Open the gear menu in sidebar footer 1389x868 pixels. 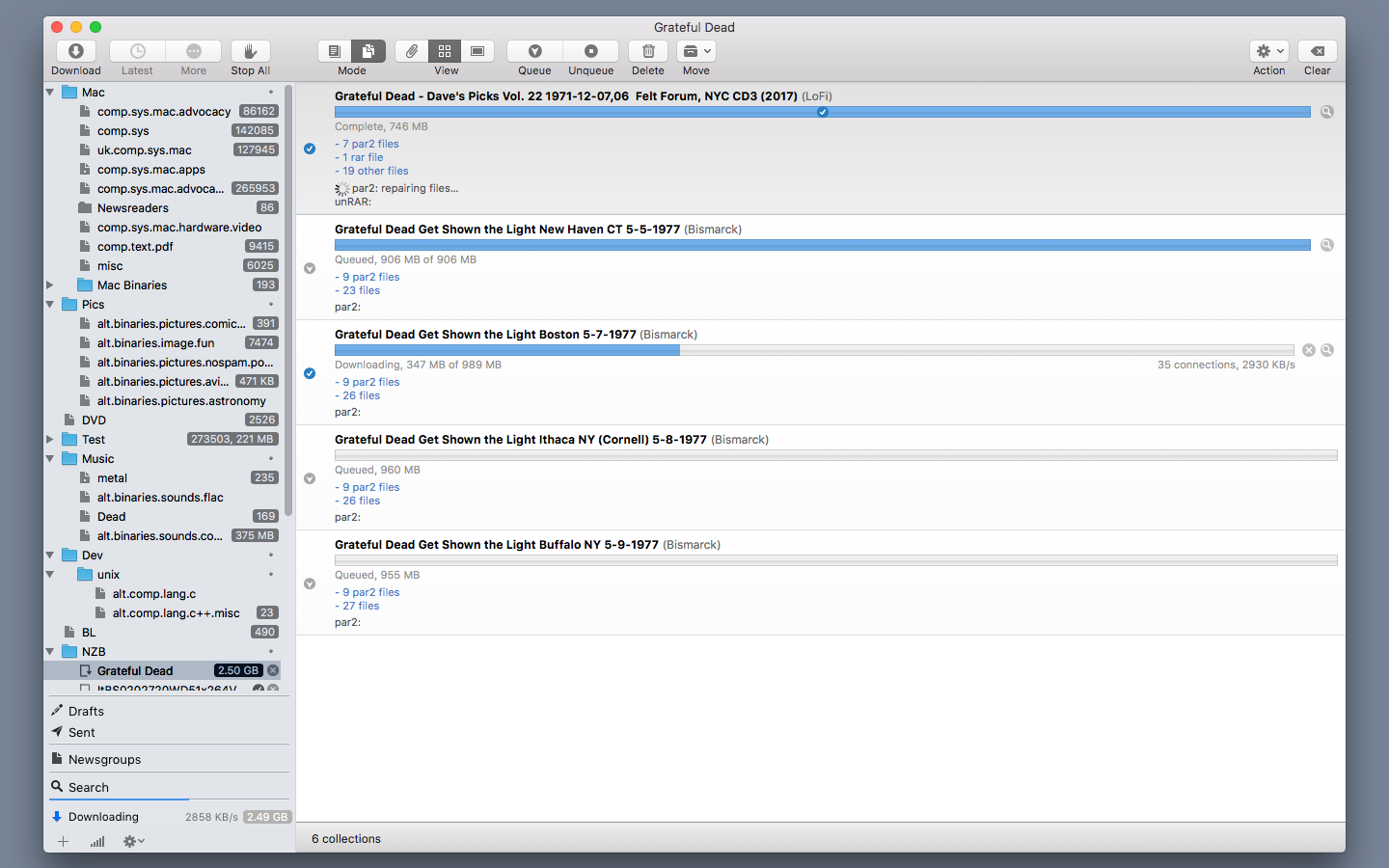pos(134,841)
